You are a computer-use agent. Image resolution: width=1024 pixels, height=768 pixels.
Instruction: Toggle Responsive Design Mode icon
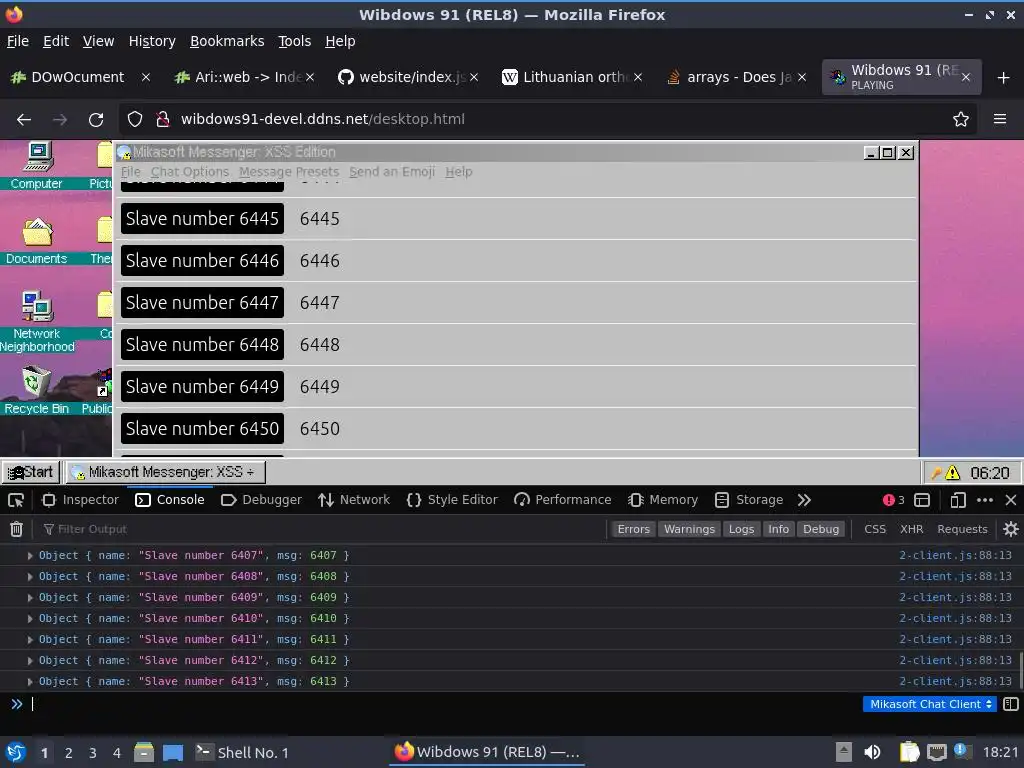958,500
